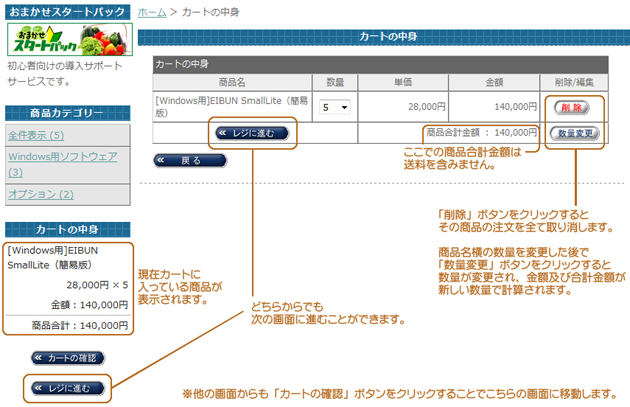Click the 数量変更 button
Viewport: 630px width, 407px height.
point(574,133)
